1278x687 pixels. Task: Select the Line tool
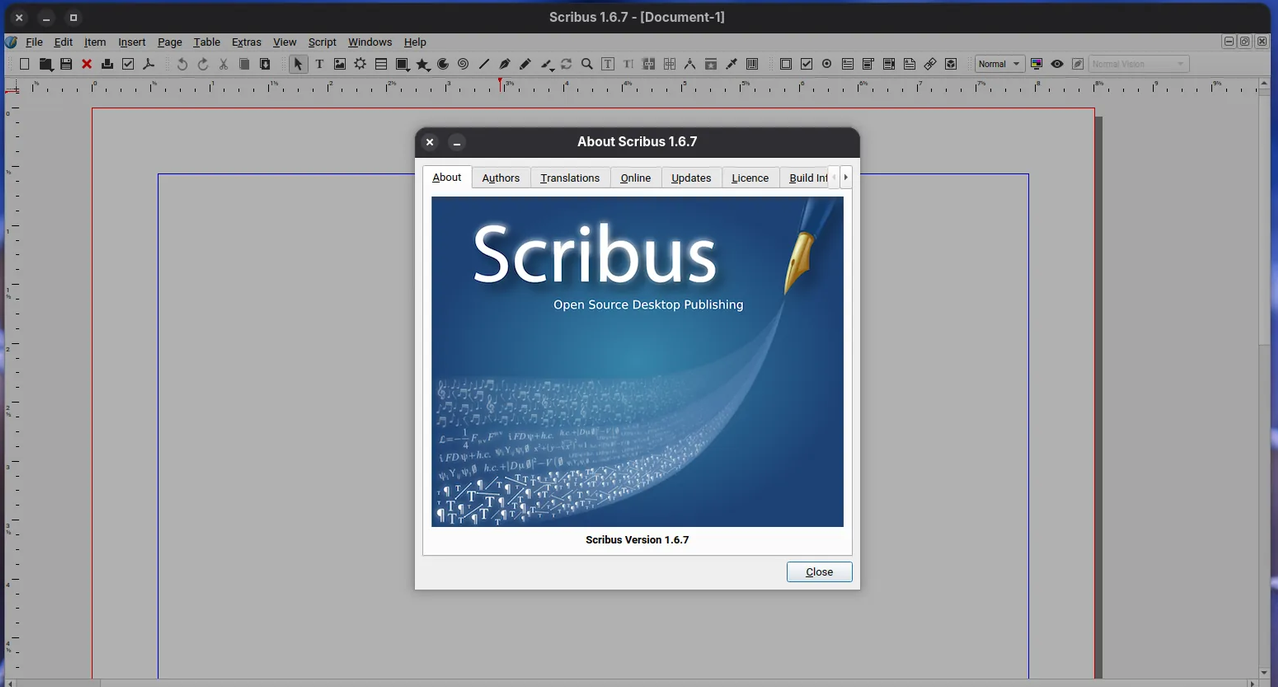[484, 64]
